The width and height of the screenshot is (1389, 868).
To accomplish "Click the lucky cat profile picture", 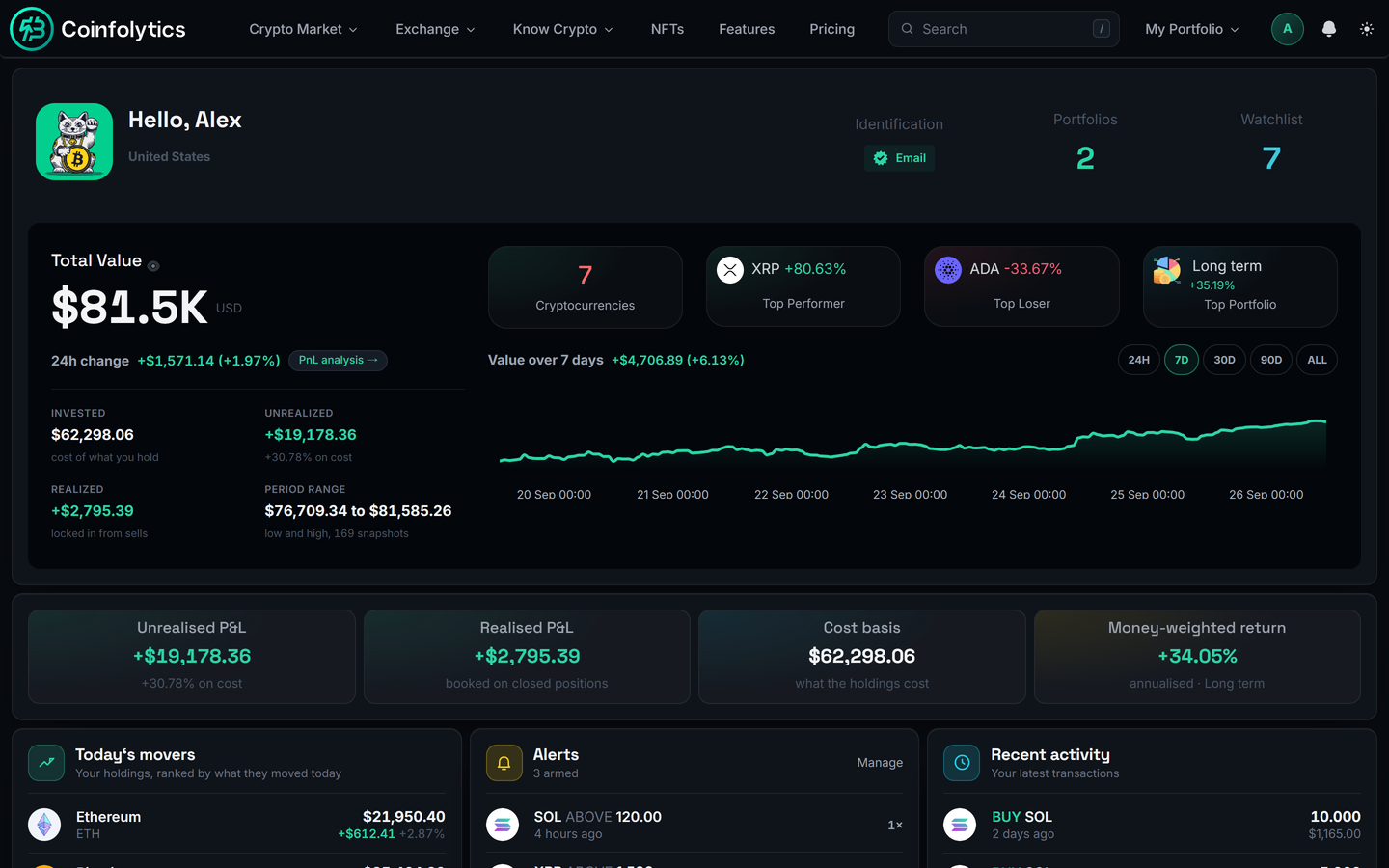I will pyautogui.click(x=74, y=142).
